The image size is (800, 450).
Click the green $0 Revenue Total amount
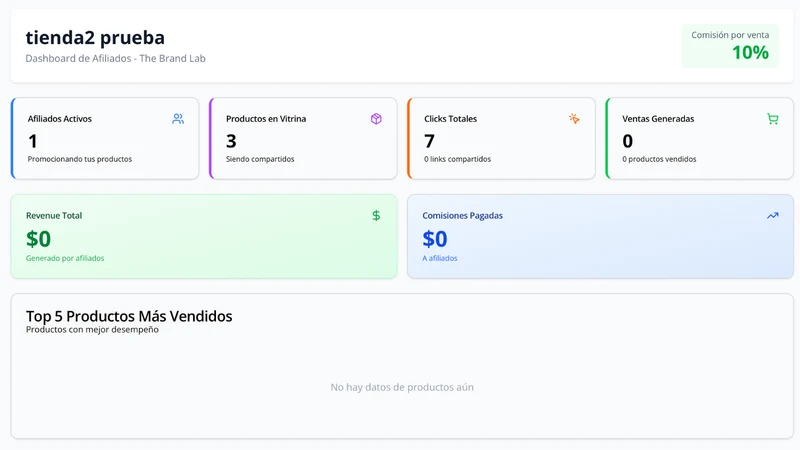pos(38,239)
